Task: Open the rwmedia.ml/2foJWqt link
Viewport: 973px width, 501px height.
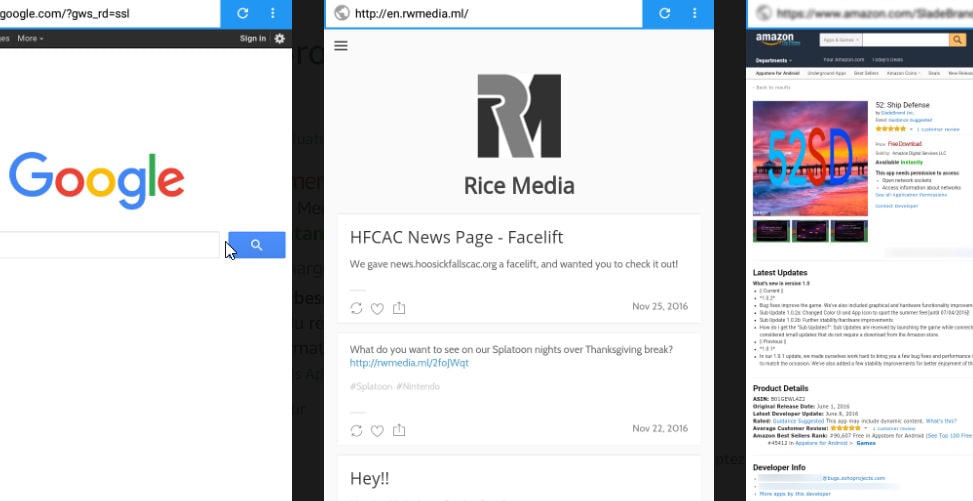Action: (x=409, y=363)
